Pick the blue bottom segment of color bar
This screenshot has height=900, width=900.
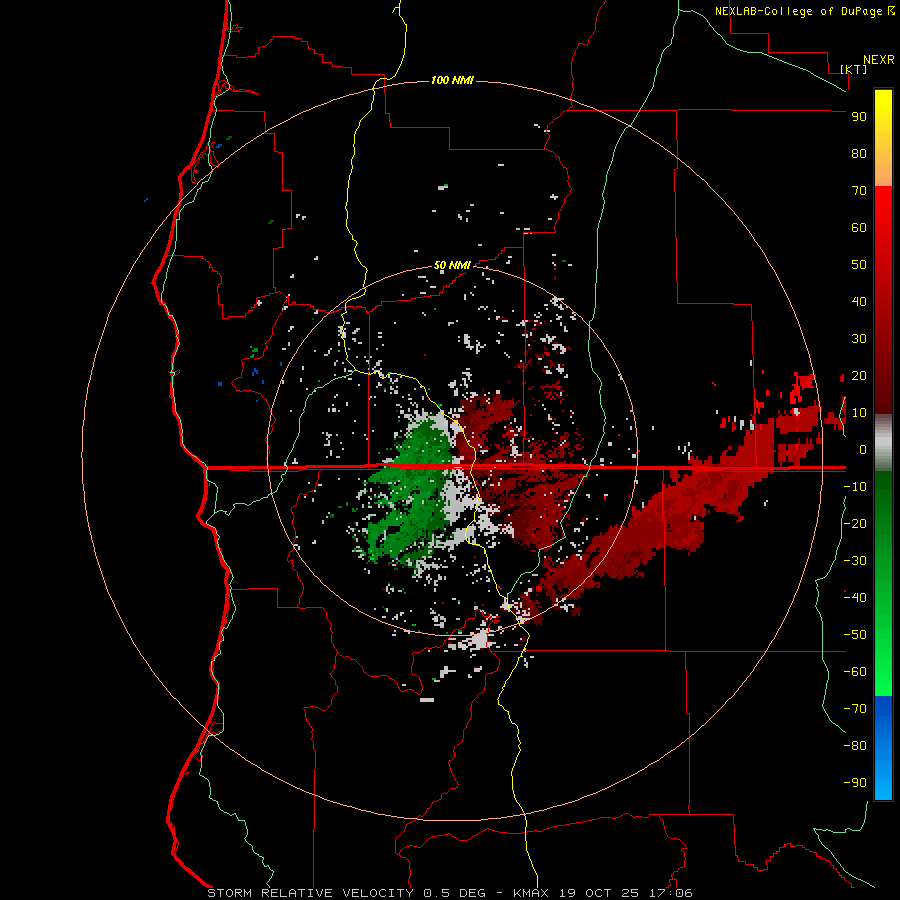click(883, 748)
